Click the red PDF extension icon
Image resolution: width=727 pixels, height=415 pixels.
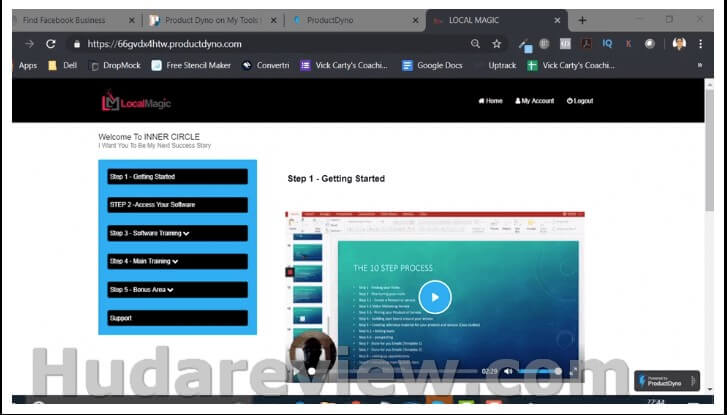(x=587, y=44)
